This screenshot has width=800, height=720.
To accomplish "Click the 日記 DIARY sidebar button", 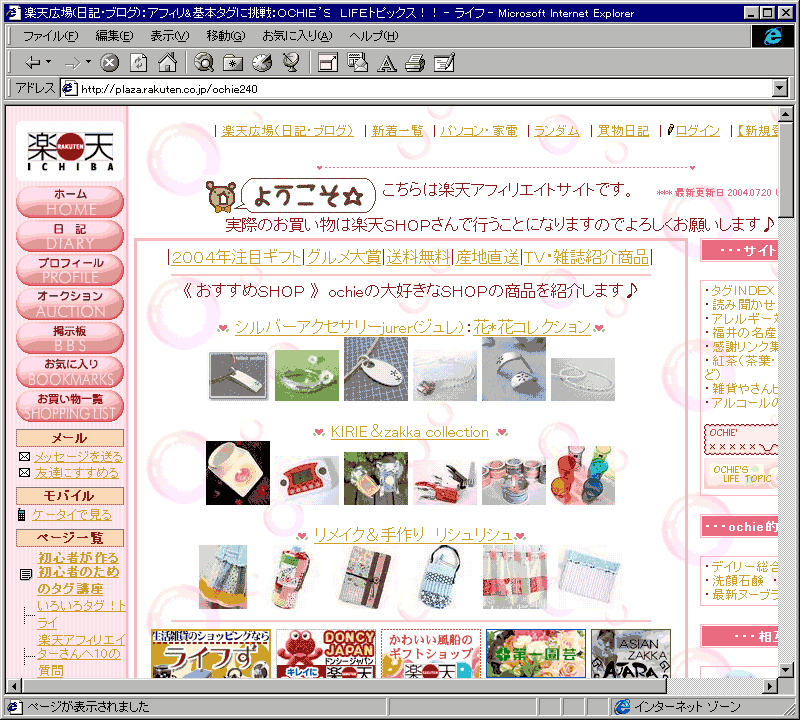I will coord(70,236).
